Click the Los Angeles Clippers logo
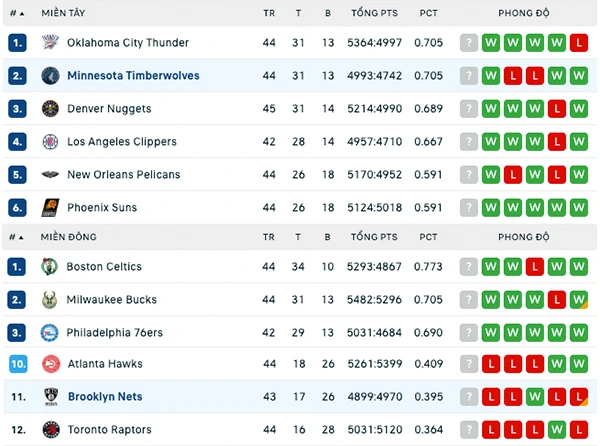 (50, 142)
